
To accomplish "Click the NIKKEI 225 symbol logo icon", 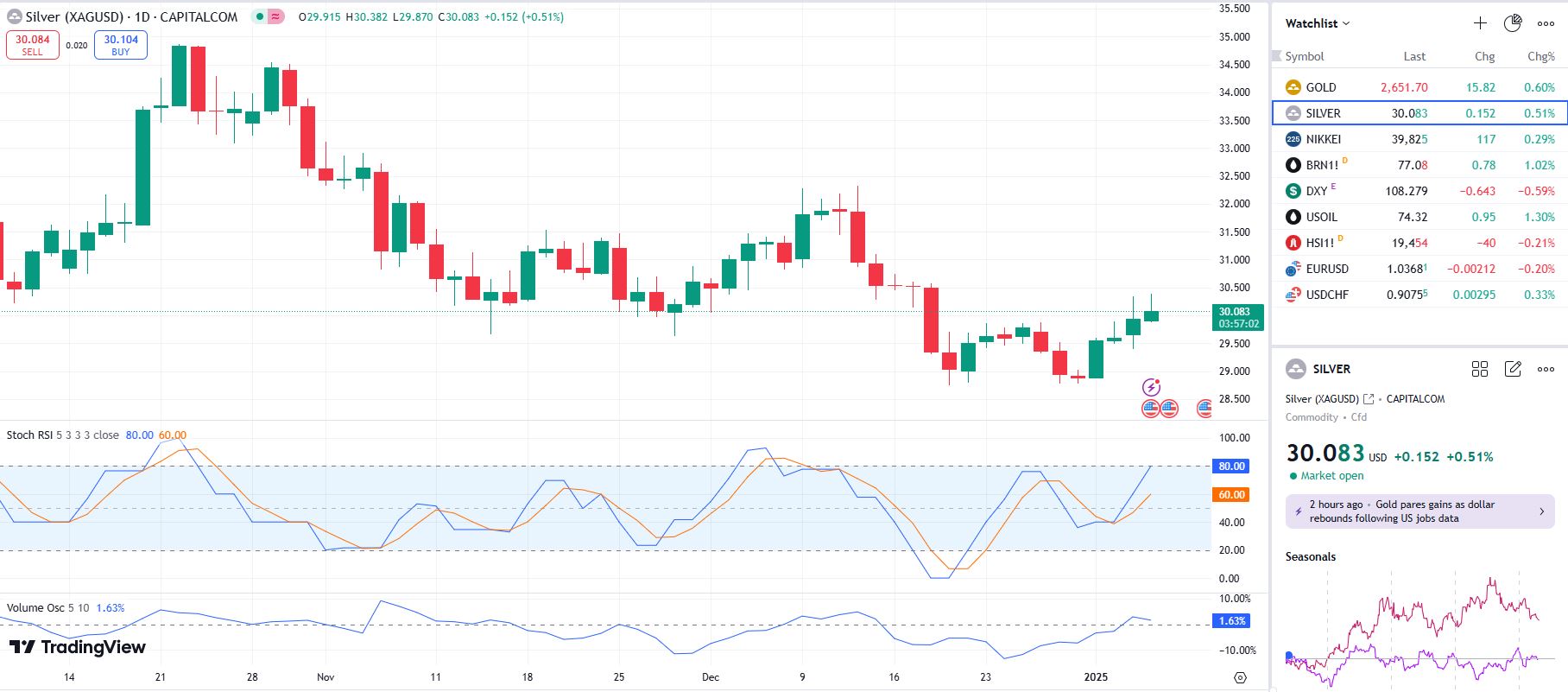I will (x=1293, y=139).
